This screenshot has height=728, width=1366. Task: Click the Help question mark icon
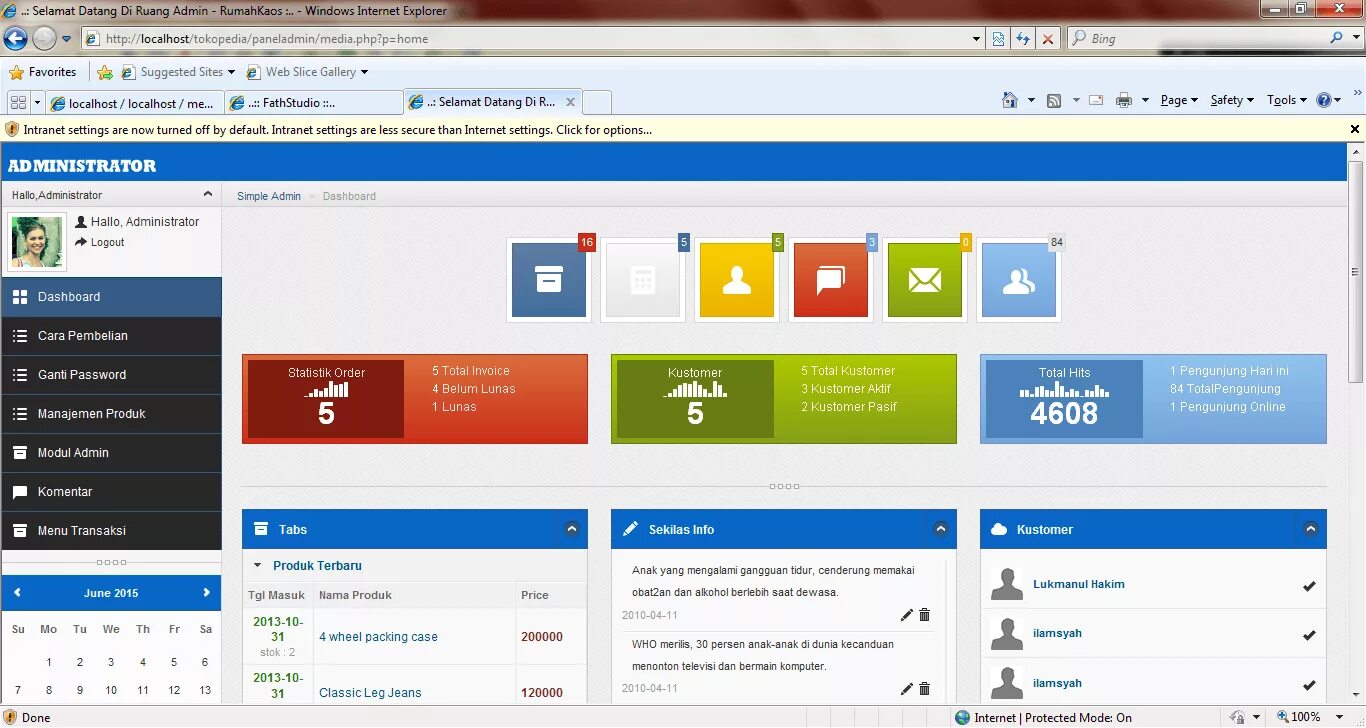1323,100
